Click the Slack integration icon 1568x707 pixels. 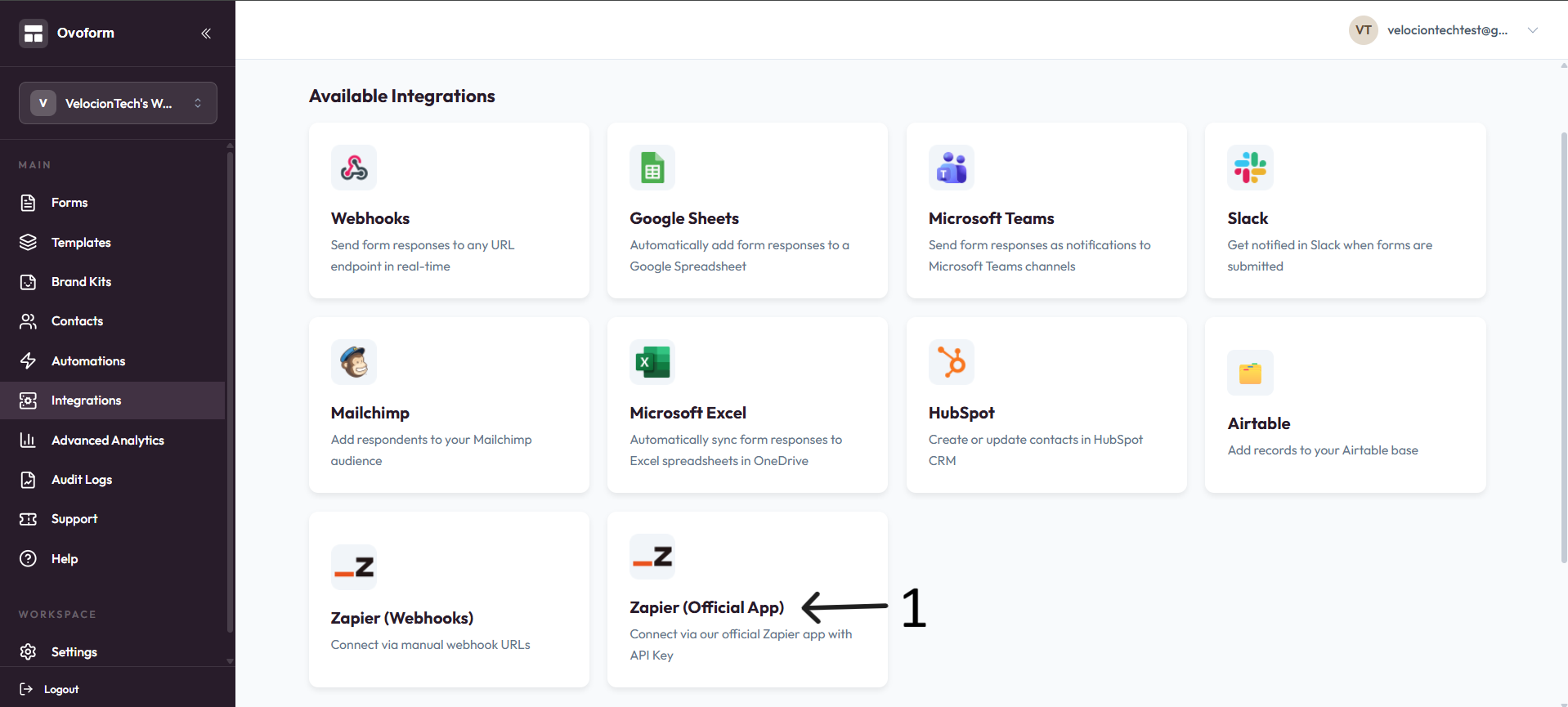pos(1250,168)
